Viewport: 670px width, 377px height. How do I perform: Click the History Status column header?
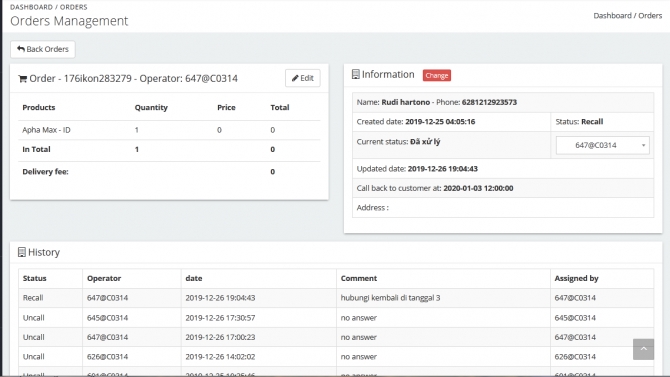click(x=35, y=278)
